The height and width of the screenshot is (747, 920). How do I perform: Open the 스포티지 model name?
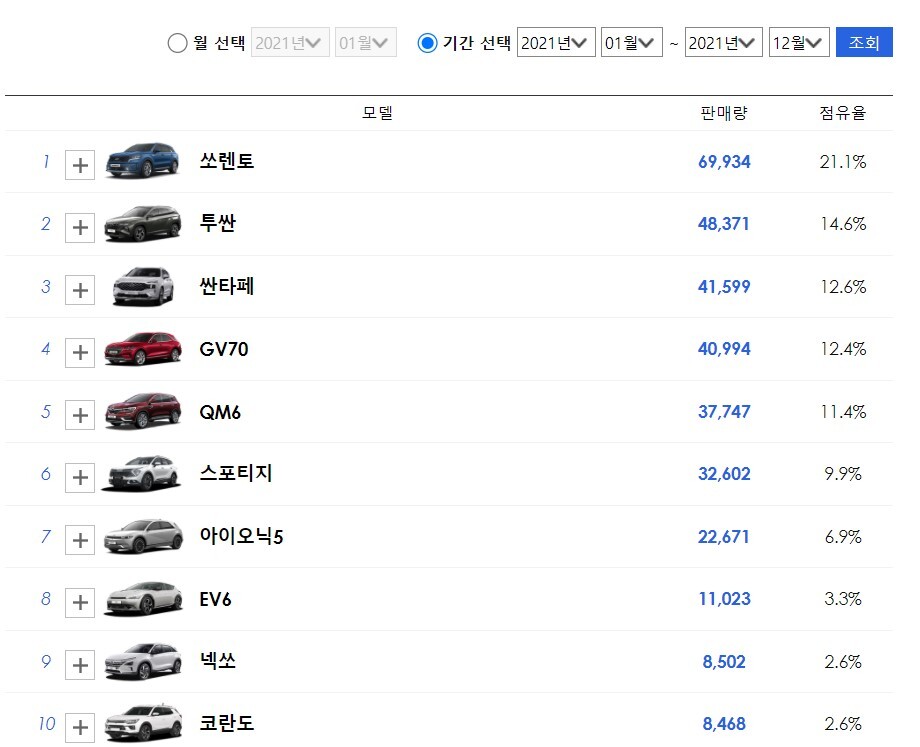[x=236, y=473]
